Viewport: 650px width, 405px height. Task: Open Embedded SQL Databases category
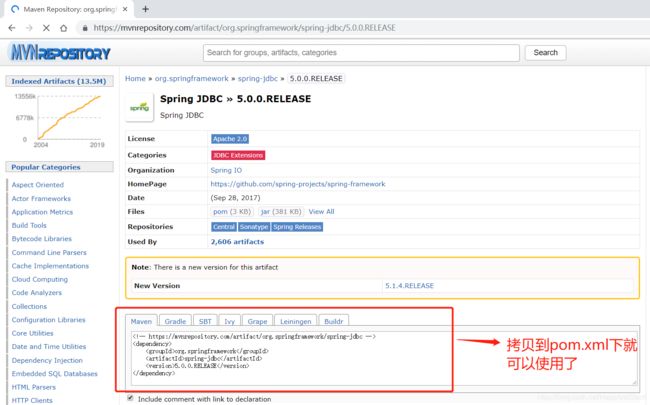coord(55,373)
